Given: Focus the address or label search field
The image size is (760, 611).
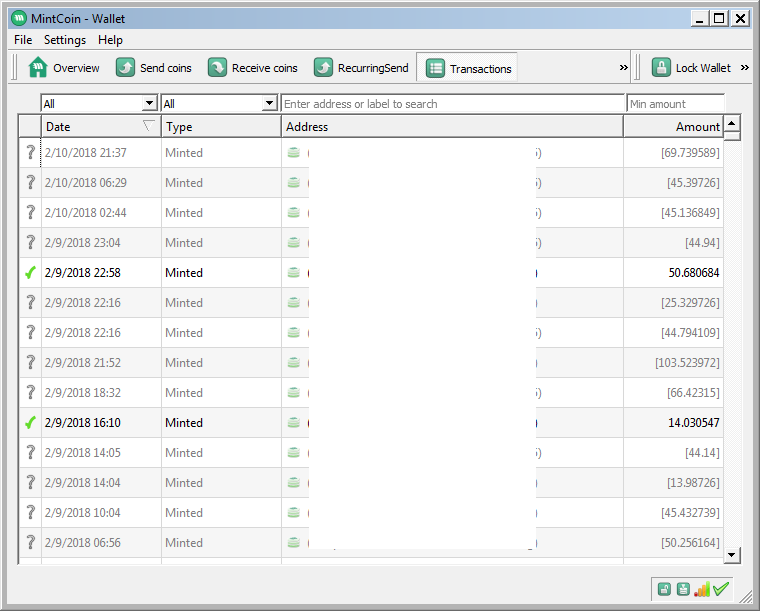Looking at the screenshot, I should tap(453, 104).
